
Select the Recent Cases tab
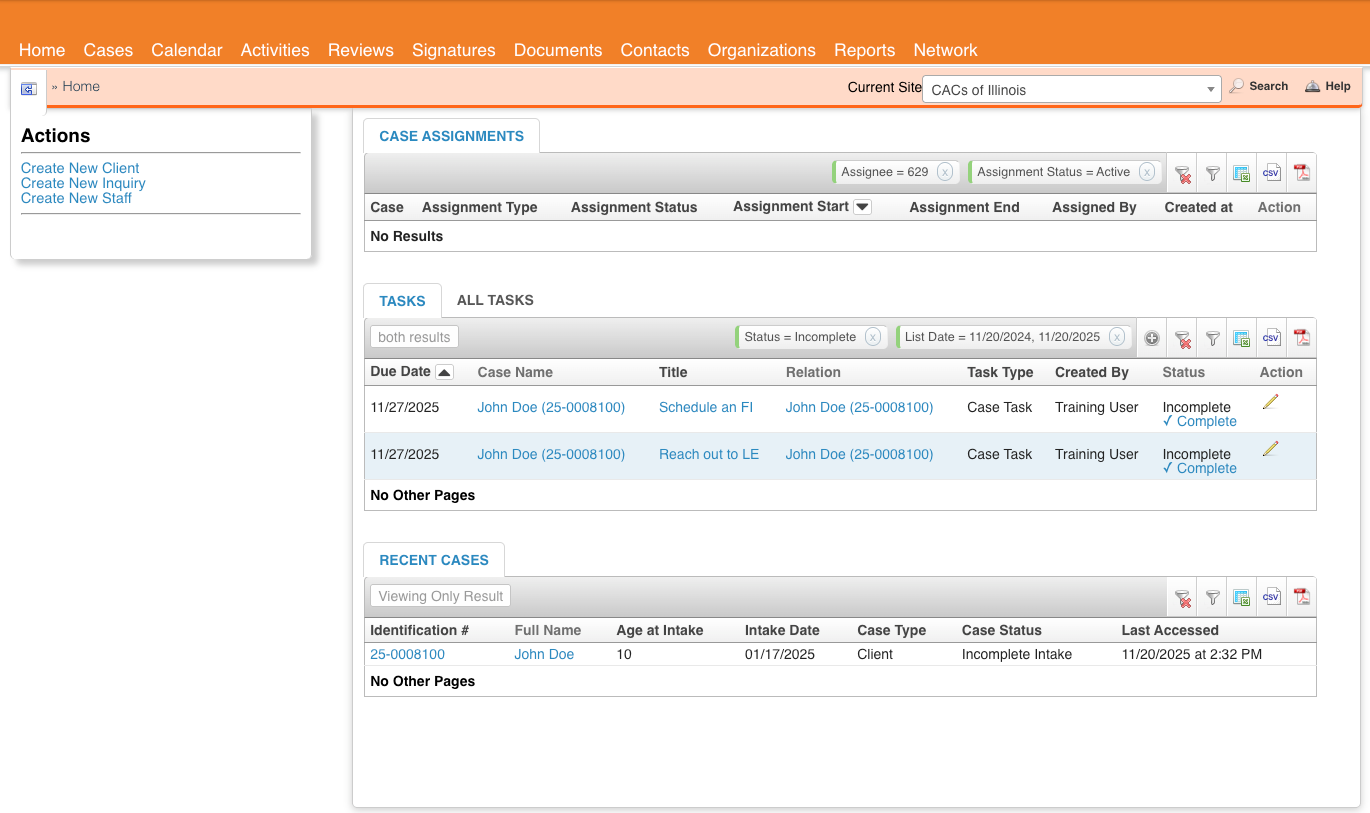434,560
